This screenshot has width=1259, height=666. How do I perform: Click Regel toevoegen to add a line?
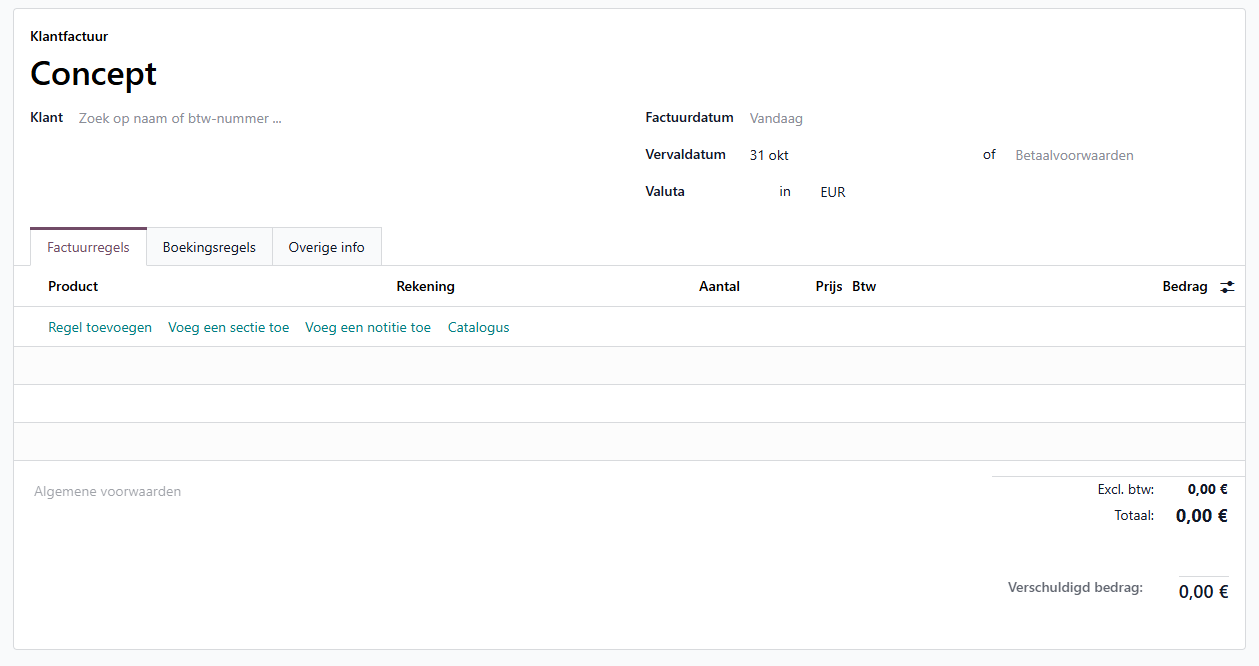click(100, 327)
